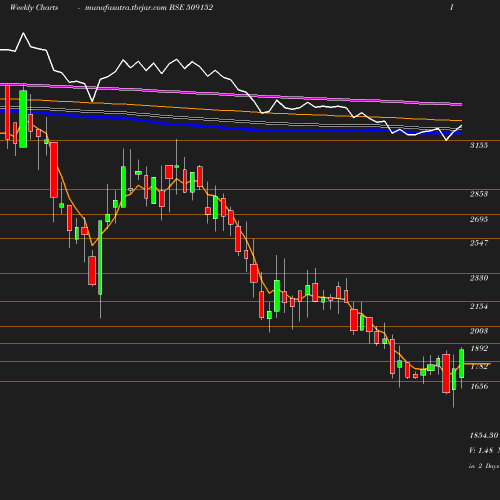Click the 1854.30 last price value
500x500 pixels.
(x=484, y=435)
